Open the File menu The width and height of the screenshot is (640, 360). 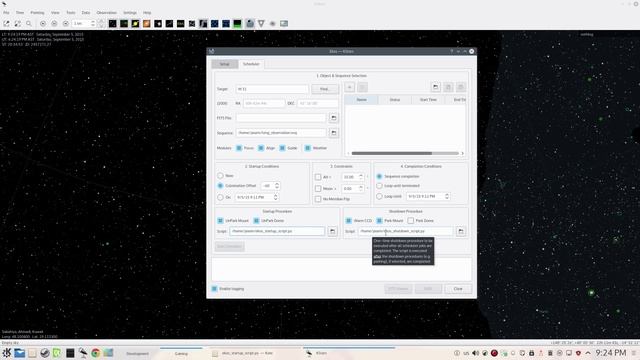(7, 13)
